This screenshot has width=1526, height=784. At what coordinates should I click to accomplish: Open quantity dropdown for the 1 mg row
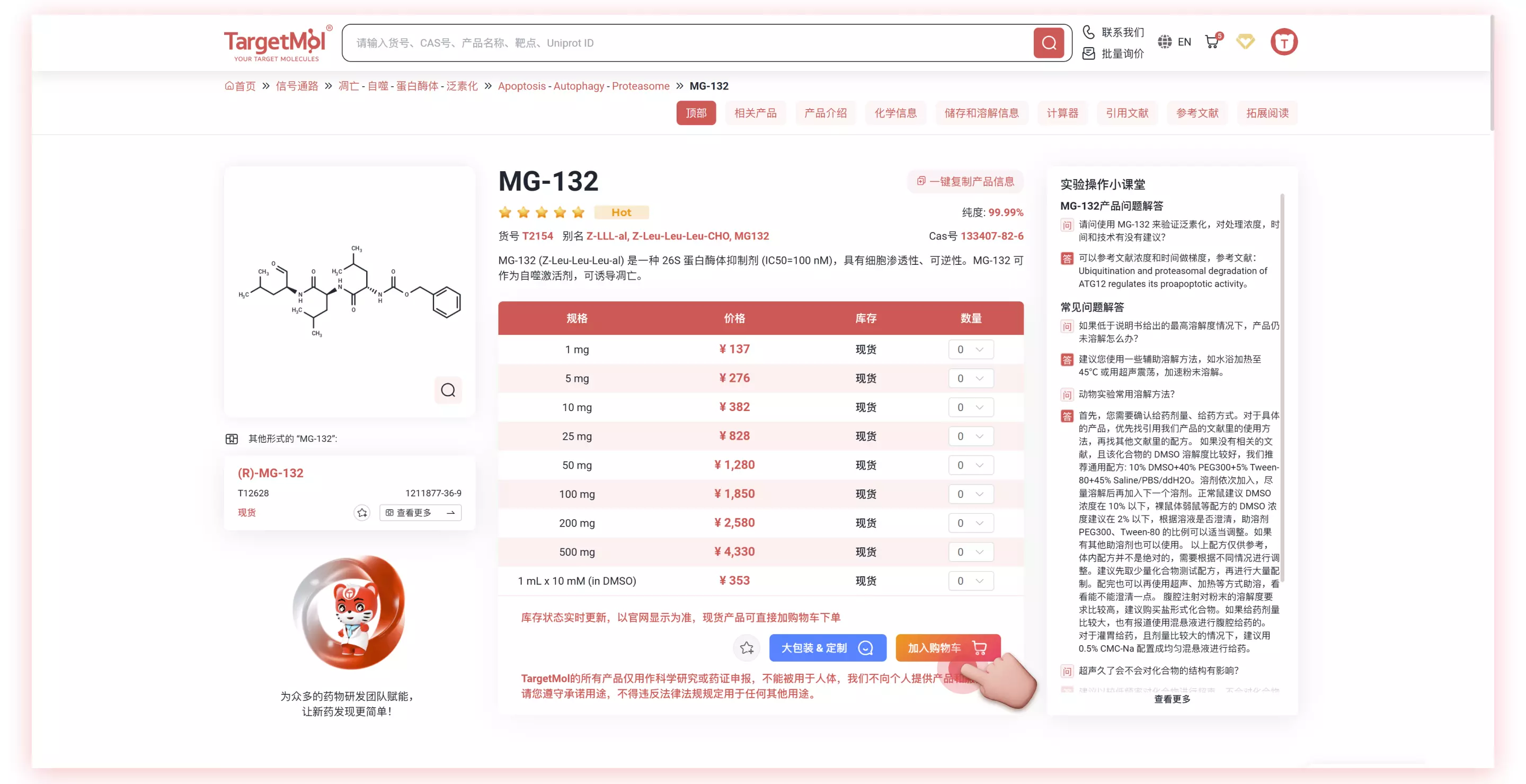click(970, 350)
